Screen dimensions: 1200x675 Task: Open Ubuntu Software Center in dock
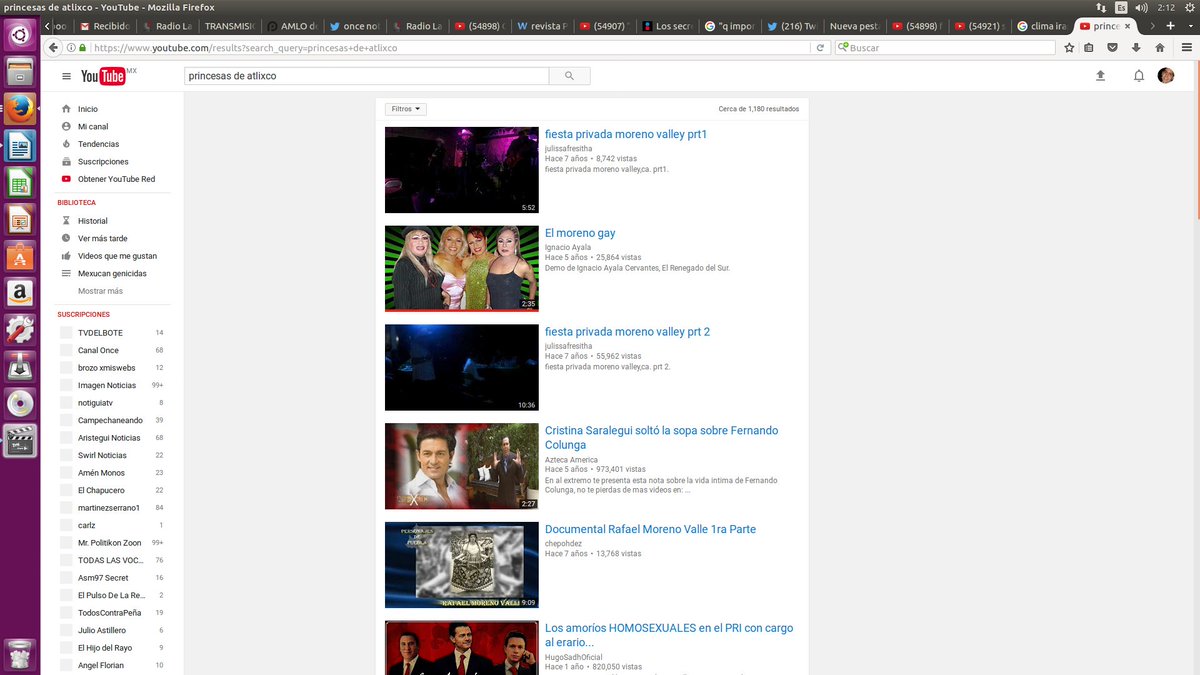click(20, 257)
